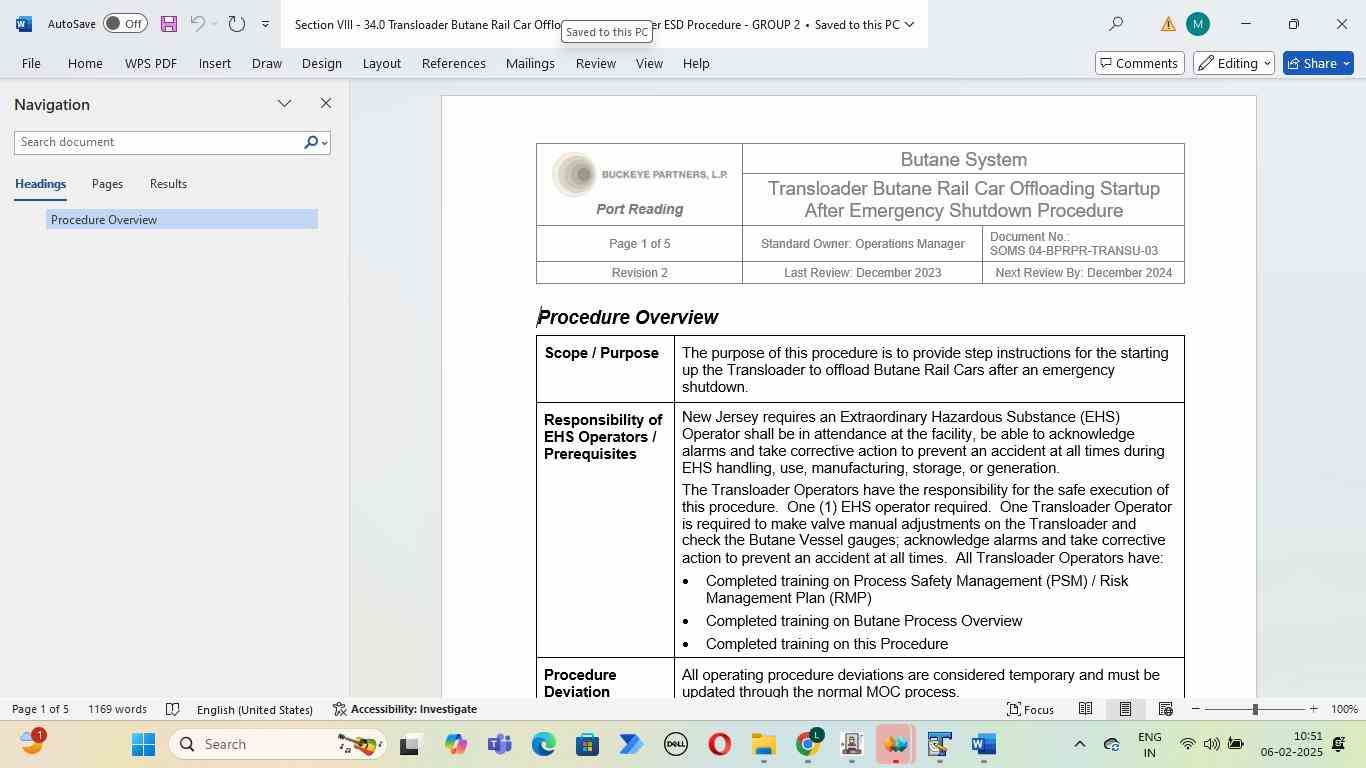Open the File menu
Screen dimensions: 1366x768
[31, 63]
